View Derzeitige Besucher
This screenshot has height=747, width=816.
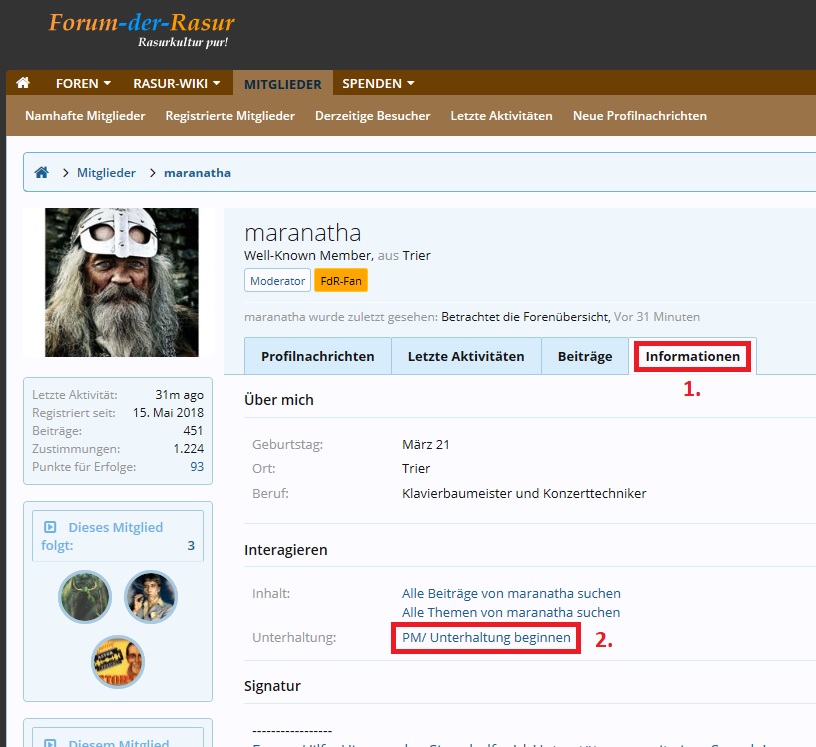coord(373,116)
